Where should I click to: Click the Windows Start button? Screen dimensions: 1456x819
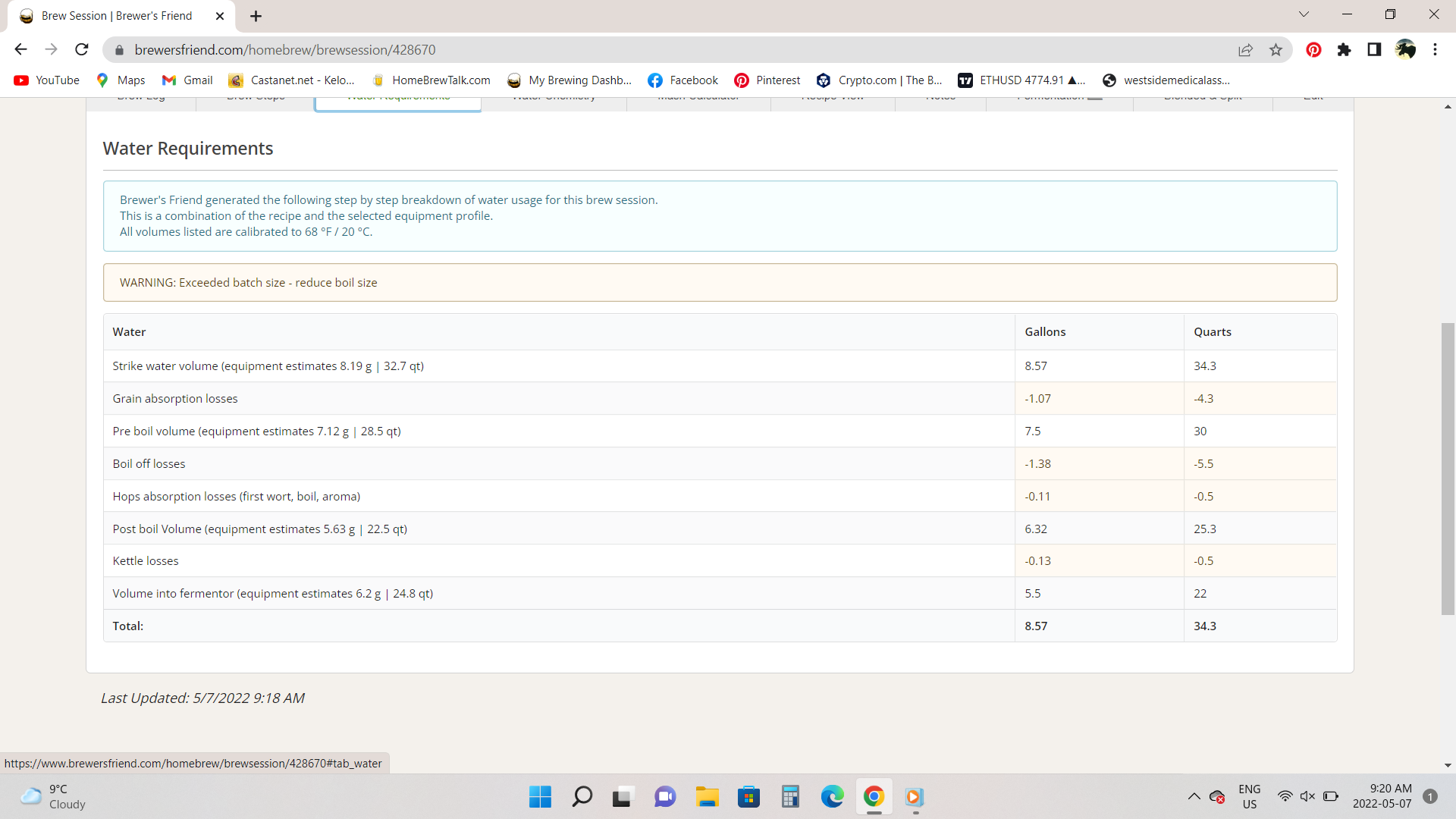tap(540, 796)
